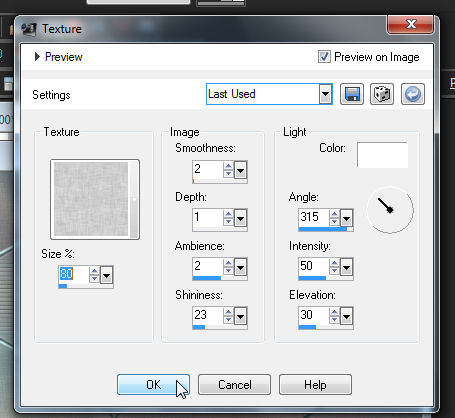The image size is (455, 418).
Task: Click the reset to default arrow icon
Action: (x=413, y=94)
